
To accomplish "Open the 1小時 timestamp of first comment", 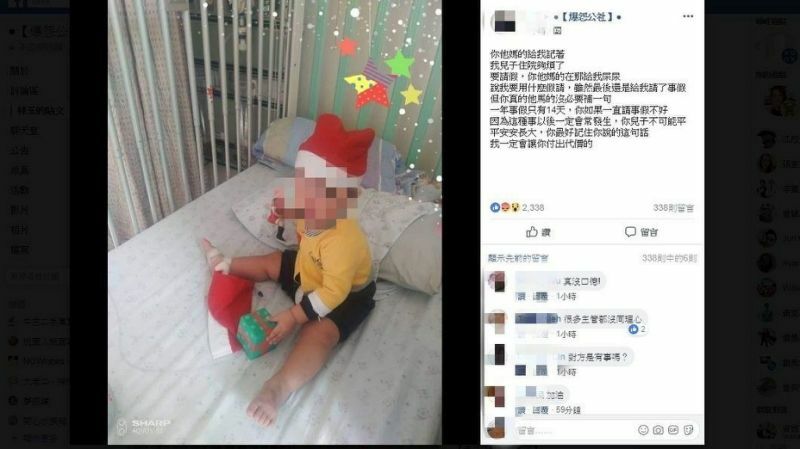I will click(566, 296).
